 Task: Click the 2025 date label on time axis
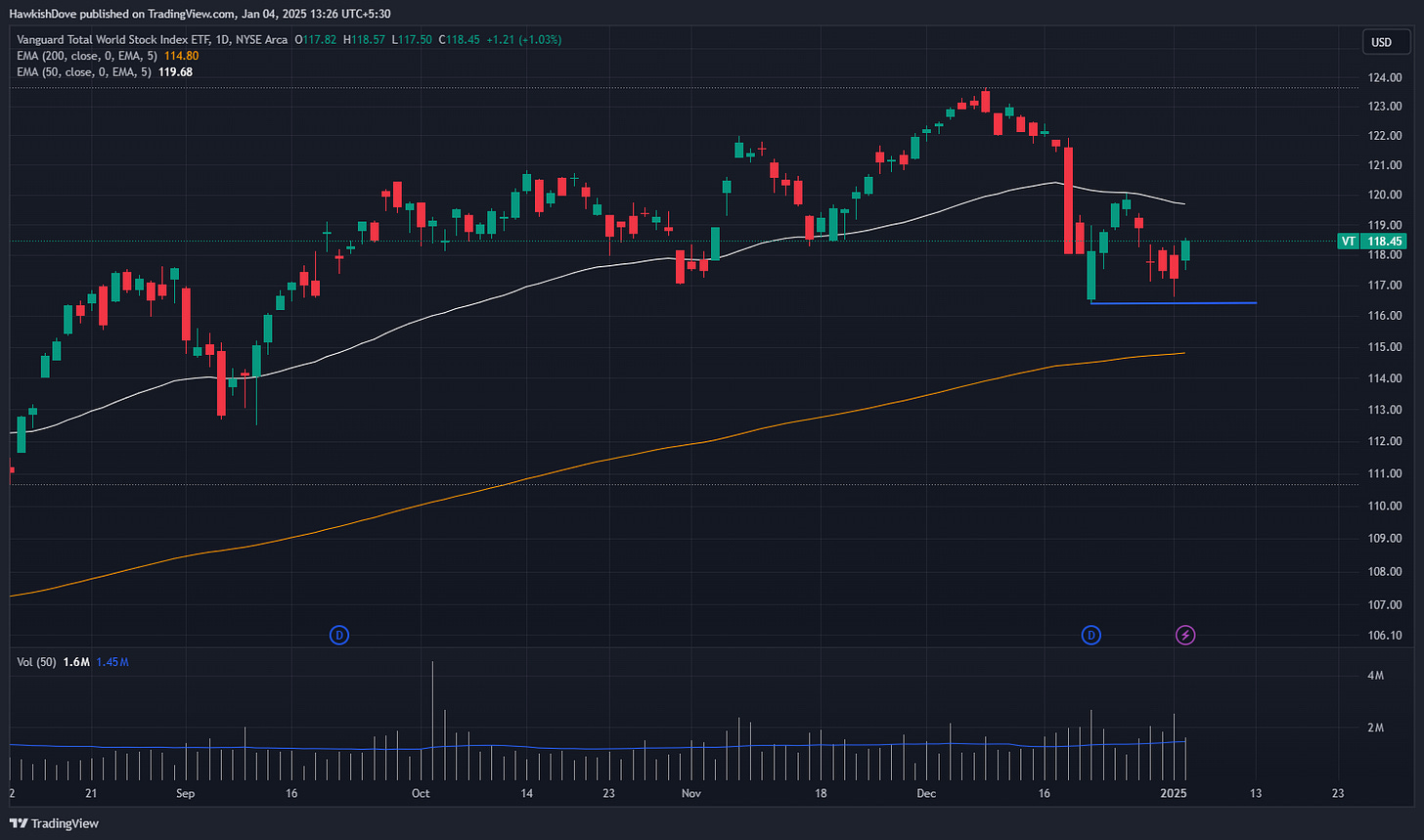1176,793
